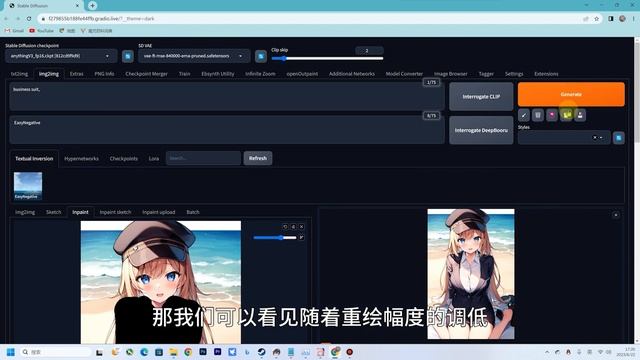
Task: Open the PNG Info tab
Action: 104,74
